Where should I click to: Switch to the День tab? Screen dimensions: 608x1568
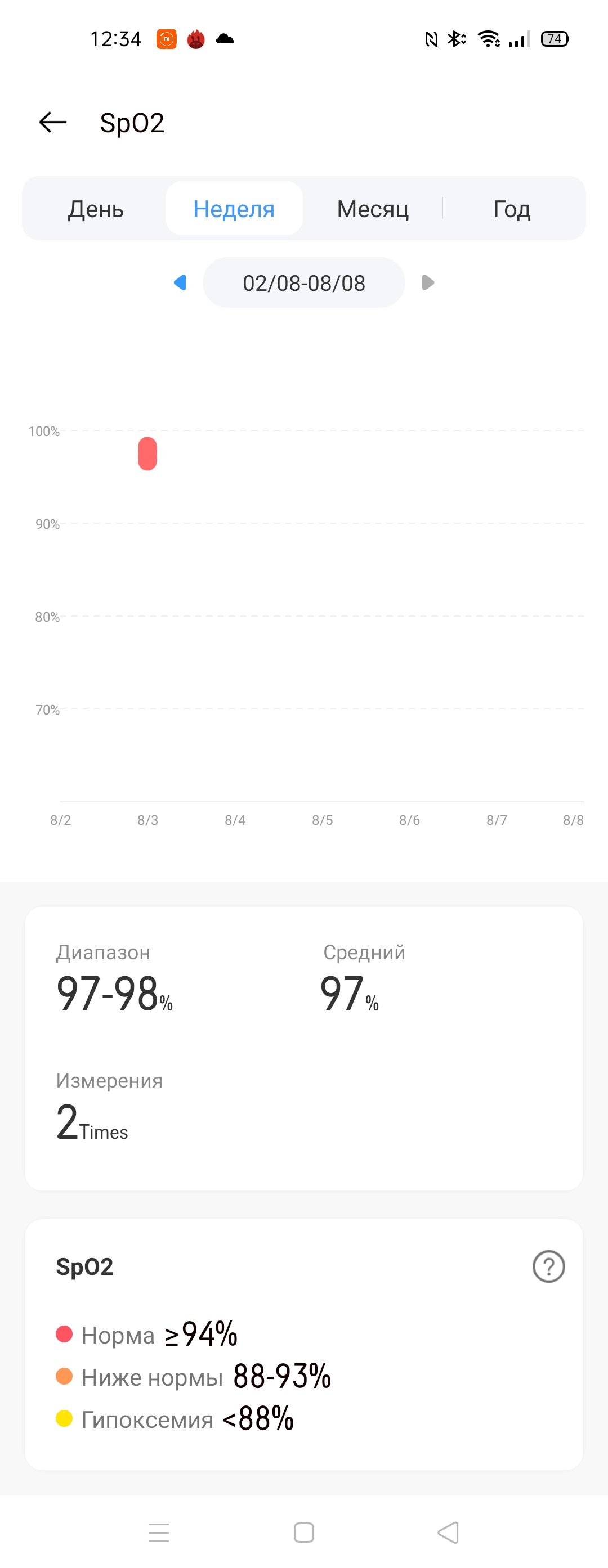(96, 209)
